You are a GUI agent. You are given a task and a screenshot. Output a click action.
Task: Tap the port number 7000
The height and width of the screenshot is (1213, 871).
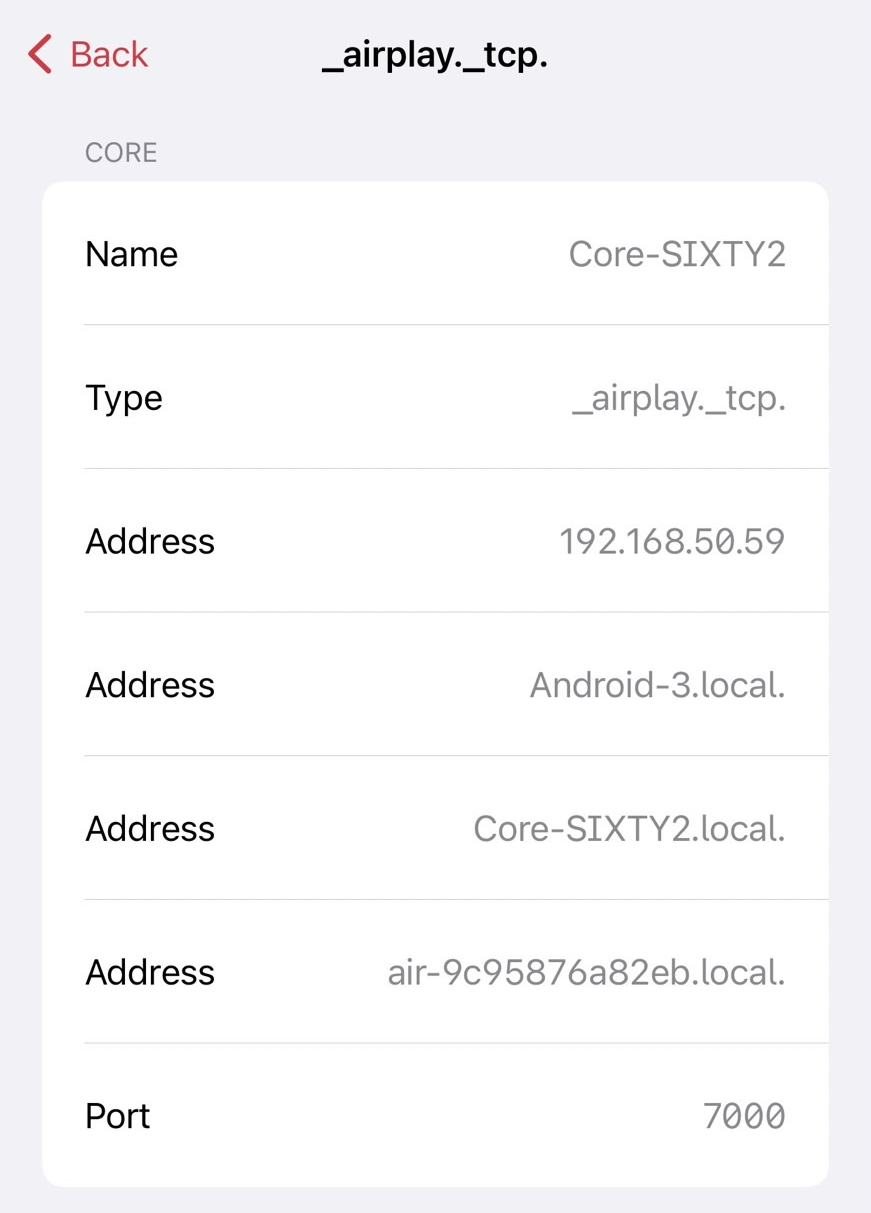[x=744, y=1116]
